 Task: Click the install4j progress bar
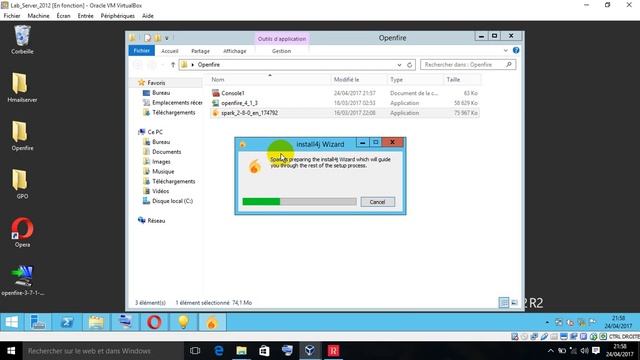299,202
